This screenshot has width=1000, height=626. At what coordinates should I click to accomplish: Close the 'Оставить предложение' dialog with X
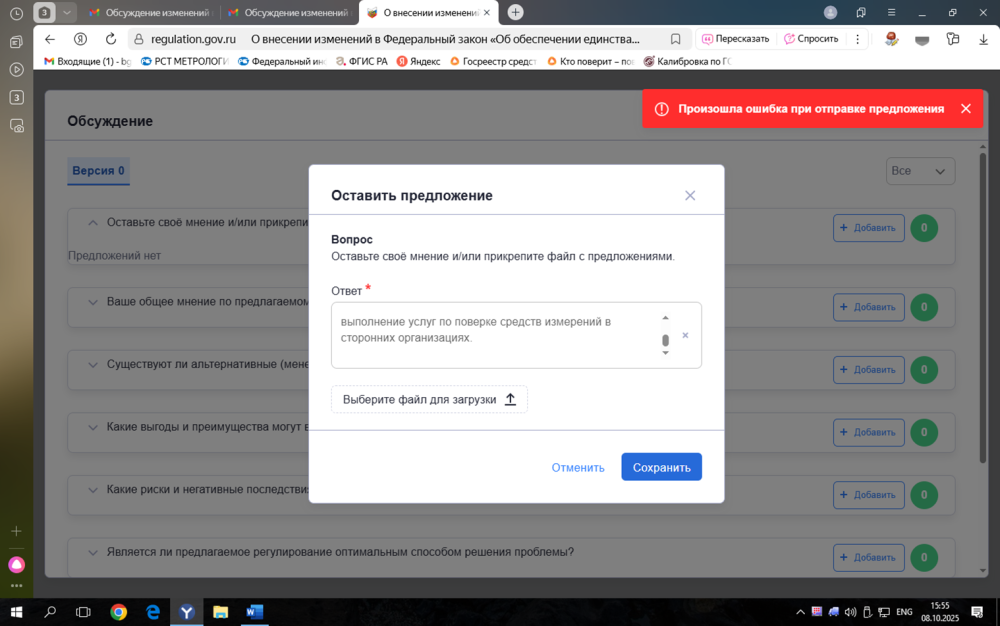(x=689, y=196)
